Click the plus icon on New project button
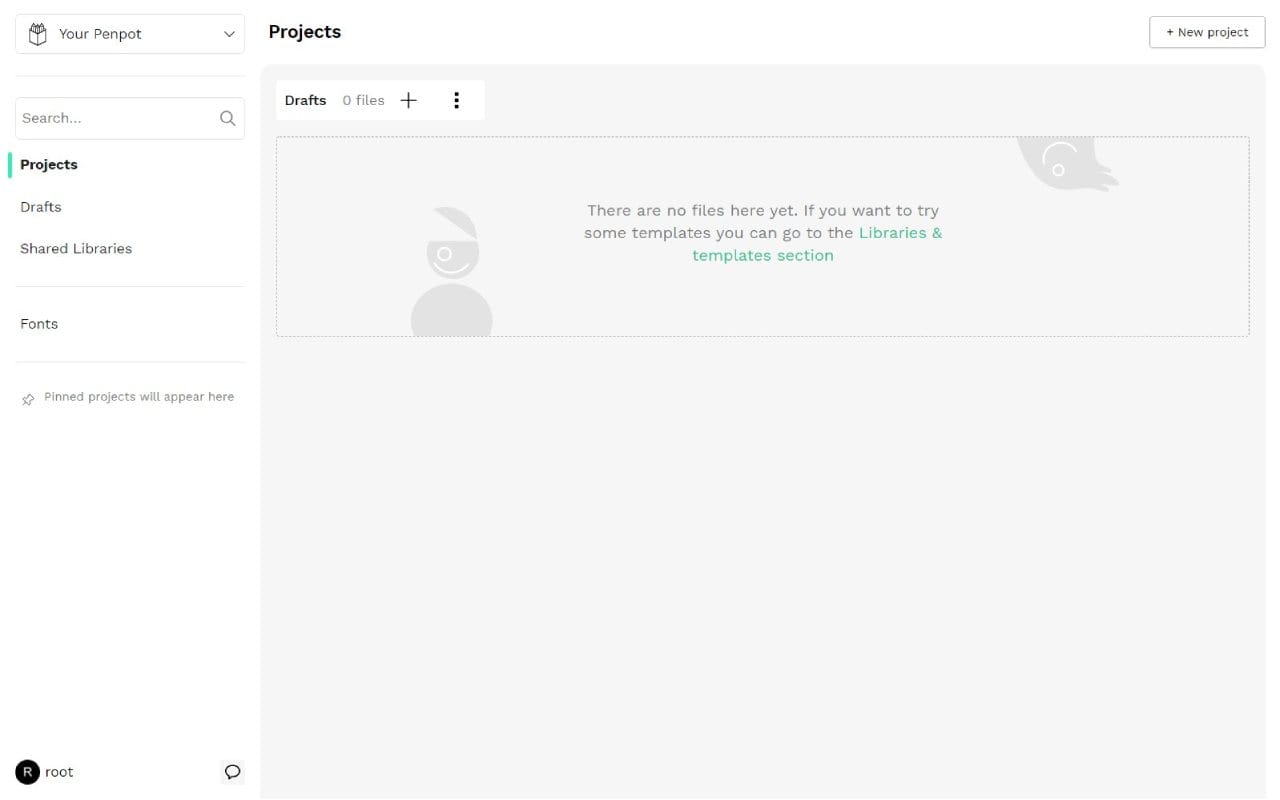The image size is (1280, 800). (x=1172, y=32)
